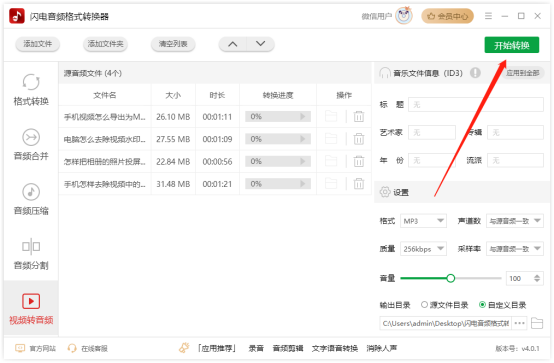
Task: Click the 官方网站 link
Action: click(42, 349)
